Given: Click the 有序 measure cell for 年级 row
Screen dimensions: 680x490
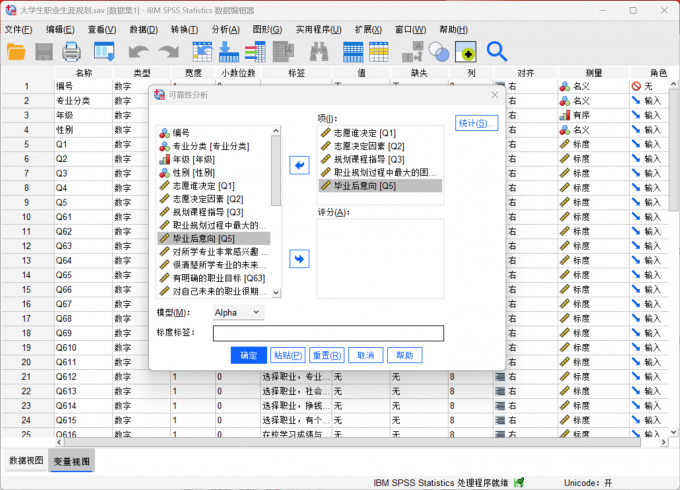Looking at the screenshot, I should [593, 115].
